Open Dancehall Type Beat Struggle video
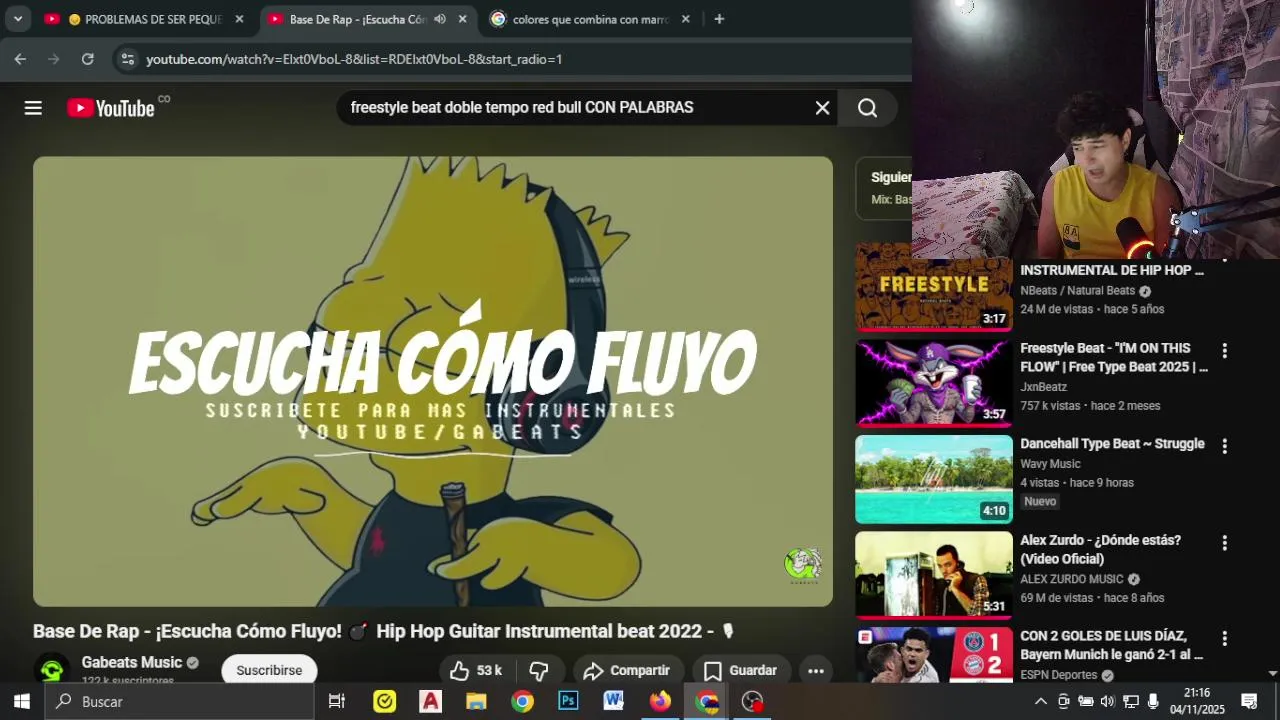This screenshot has height=720, width=1280. tap(1112, 444)
